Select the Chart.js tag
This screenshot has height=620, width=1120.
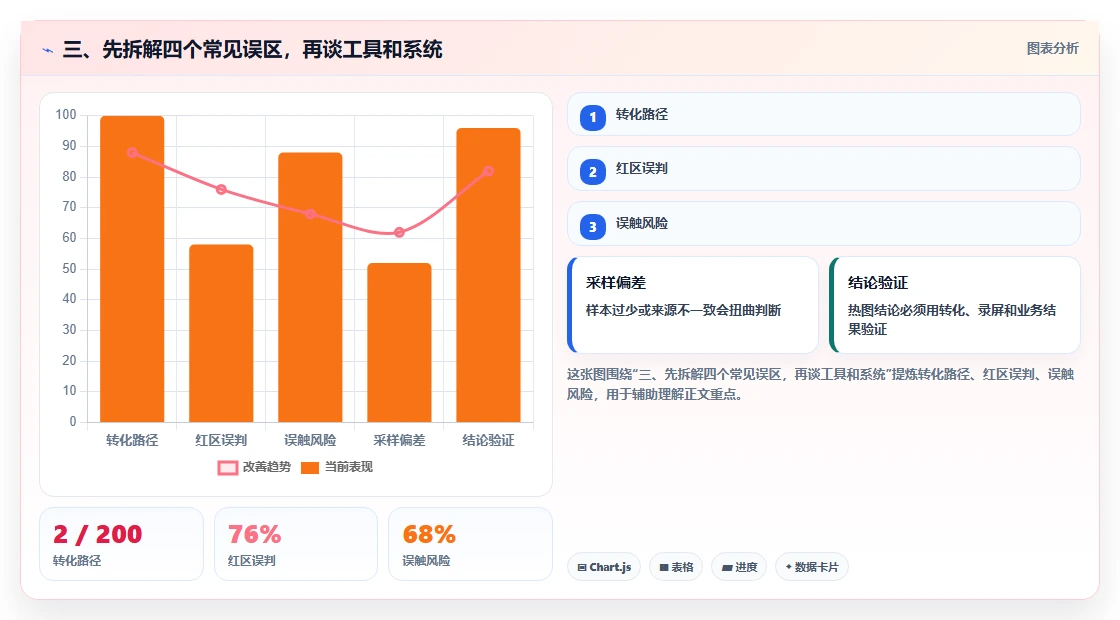pos(604,567)
